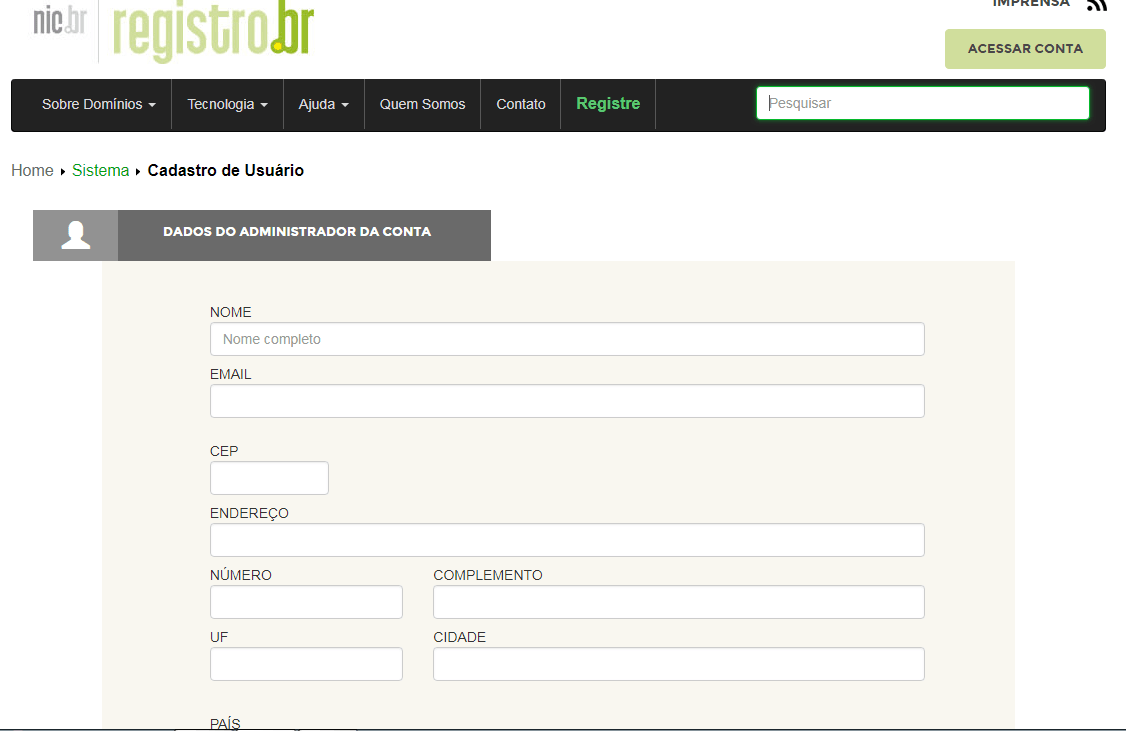The height and width of the screenshot is (731, 1126).
Task: Focus the COMPLEMENTO input field
Action: coord(679,602)
